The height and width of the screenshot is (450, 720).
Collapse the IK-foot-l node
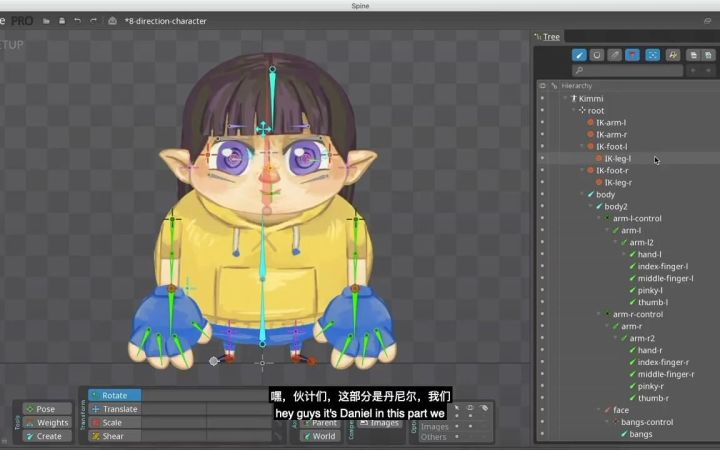(582, 146)
